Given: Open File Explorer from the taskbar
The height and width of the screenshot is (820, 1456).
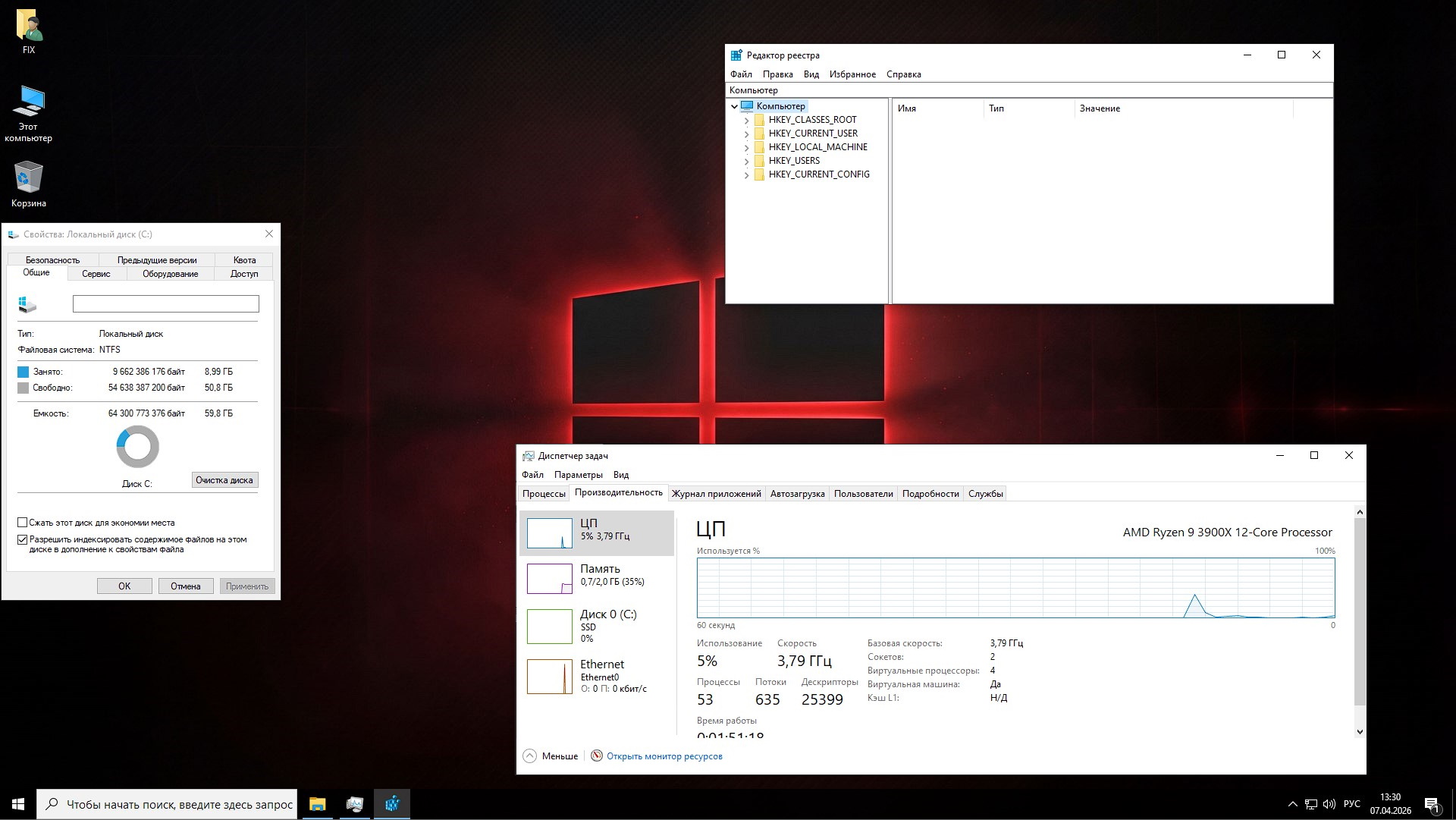Looking at the screenshot, I should click(x=316, y=804).
